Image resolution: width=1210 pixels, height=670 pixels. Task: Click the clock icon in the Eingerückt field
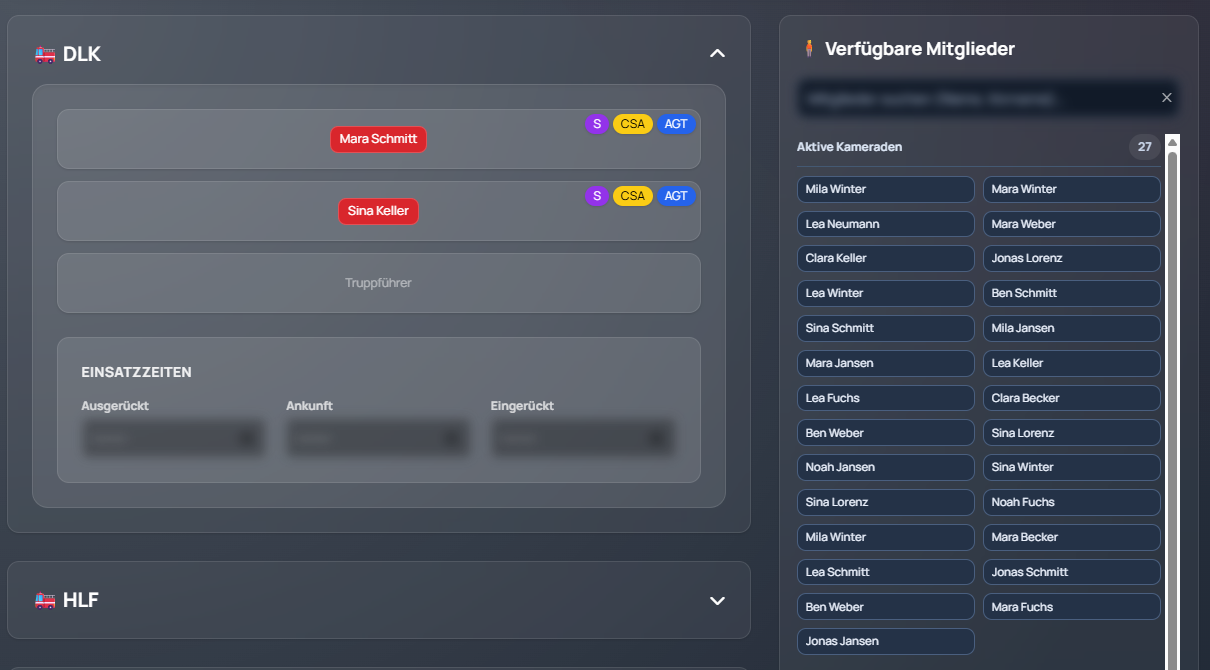coord(656,438)
